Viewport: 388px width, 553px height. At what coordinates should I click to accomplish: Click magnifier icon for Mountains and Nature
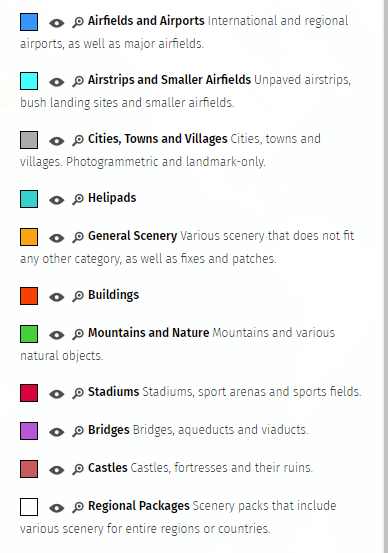[x=78, y=334]
